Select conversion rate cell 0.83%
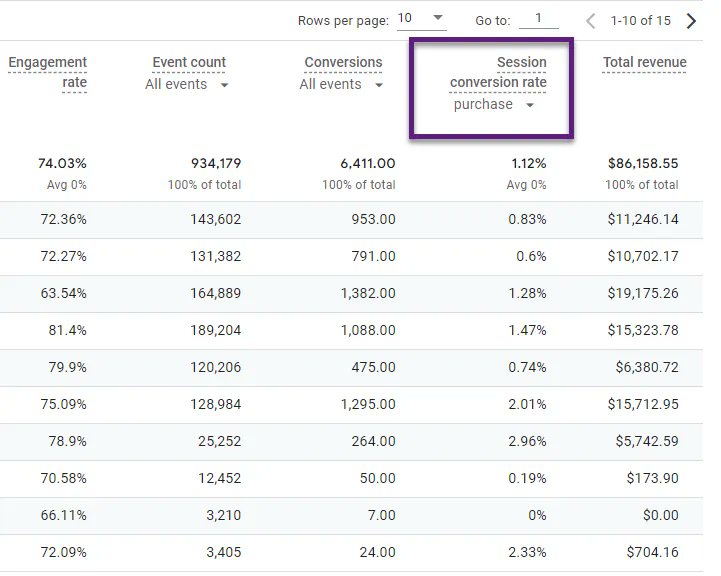Viewport: 721px width, 576px height. coord(527,219)
